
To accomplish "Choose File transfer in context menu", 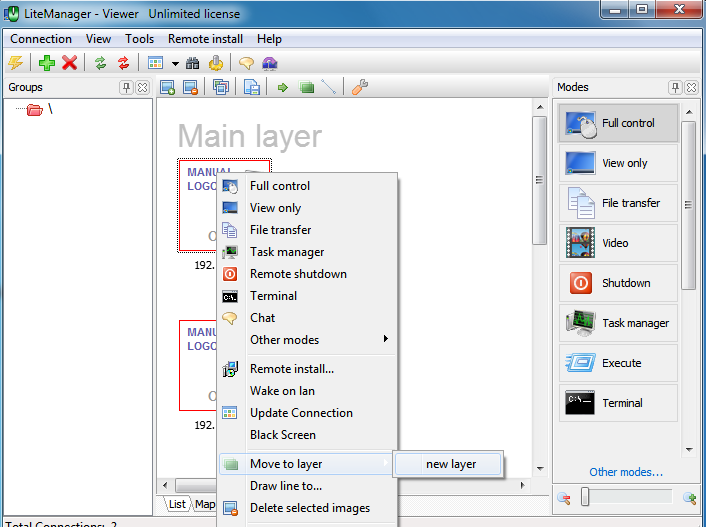I will pyautogui.click(x=307, y=230).
